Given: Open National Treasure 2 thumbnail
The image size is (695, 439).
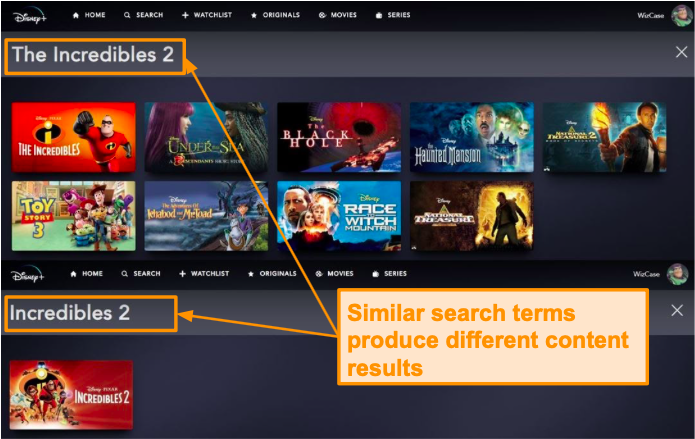Looking at the screenshot, I should click(604, 137).
